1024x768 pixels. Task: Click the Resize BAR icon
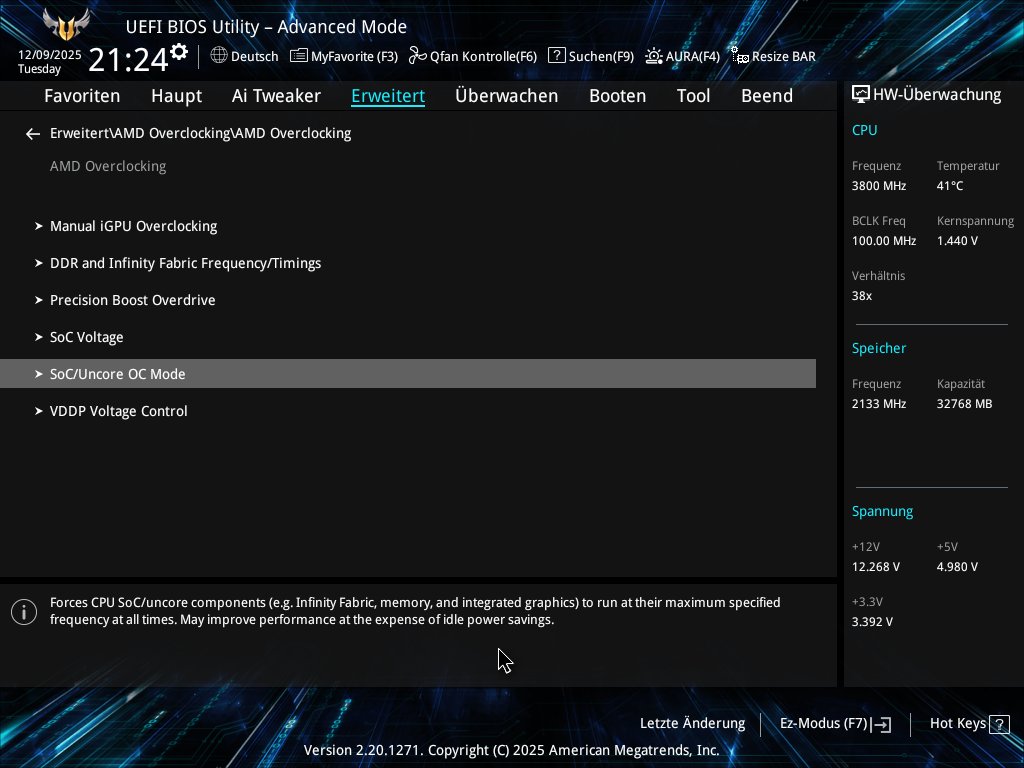tap(739, 56)
